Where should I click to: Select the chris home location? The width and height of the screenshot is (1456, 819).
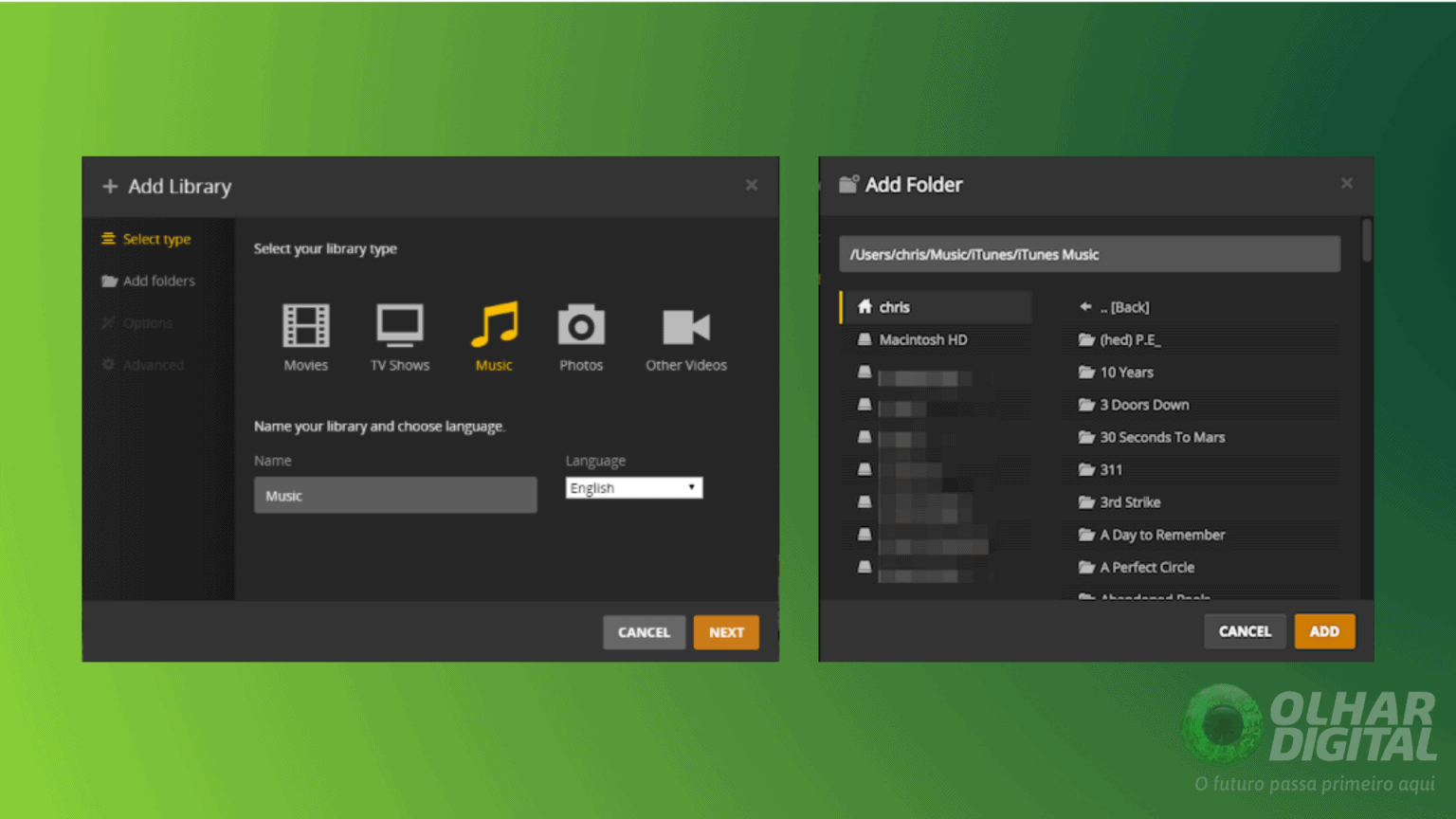[937, 307]
